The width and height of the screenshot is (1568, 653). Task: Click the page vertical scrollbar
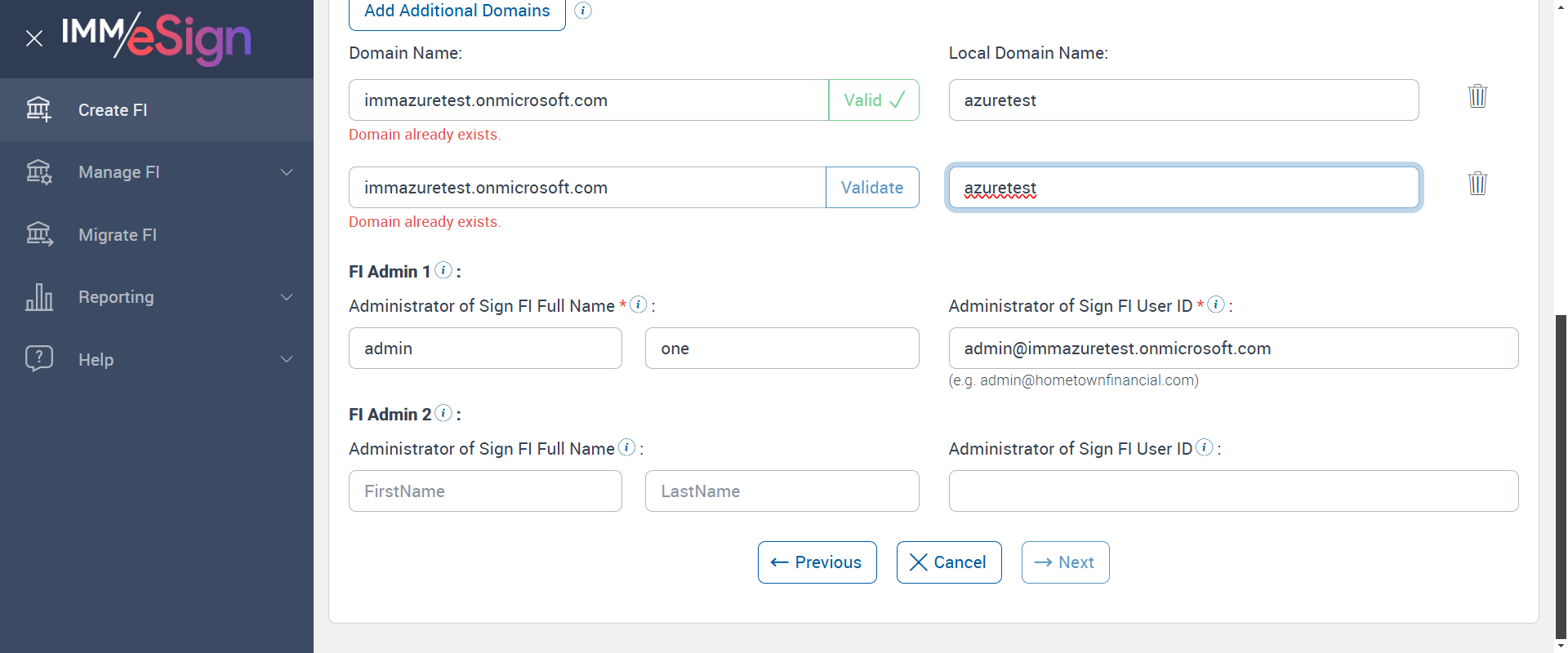point(1561,473)
